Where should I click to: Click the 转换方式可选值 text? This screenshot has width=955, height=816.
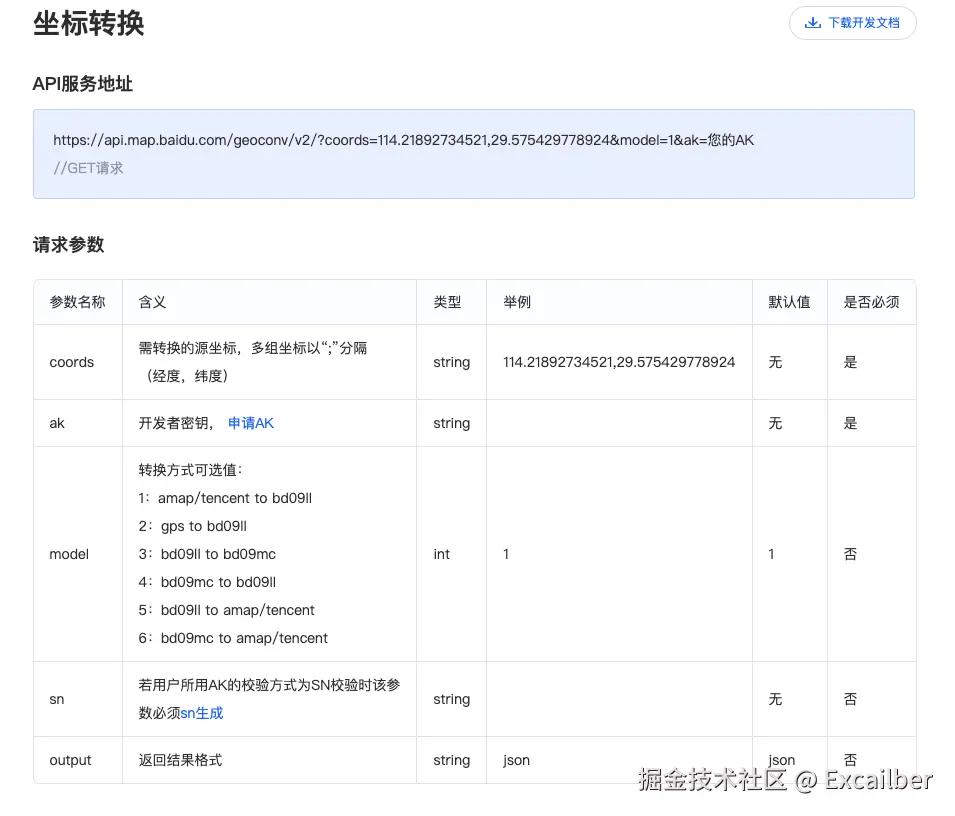(190, 470)
